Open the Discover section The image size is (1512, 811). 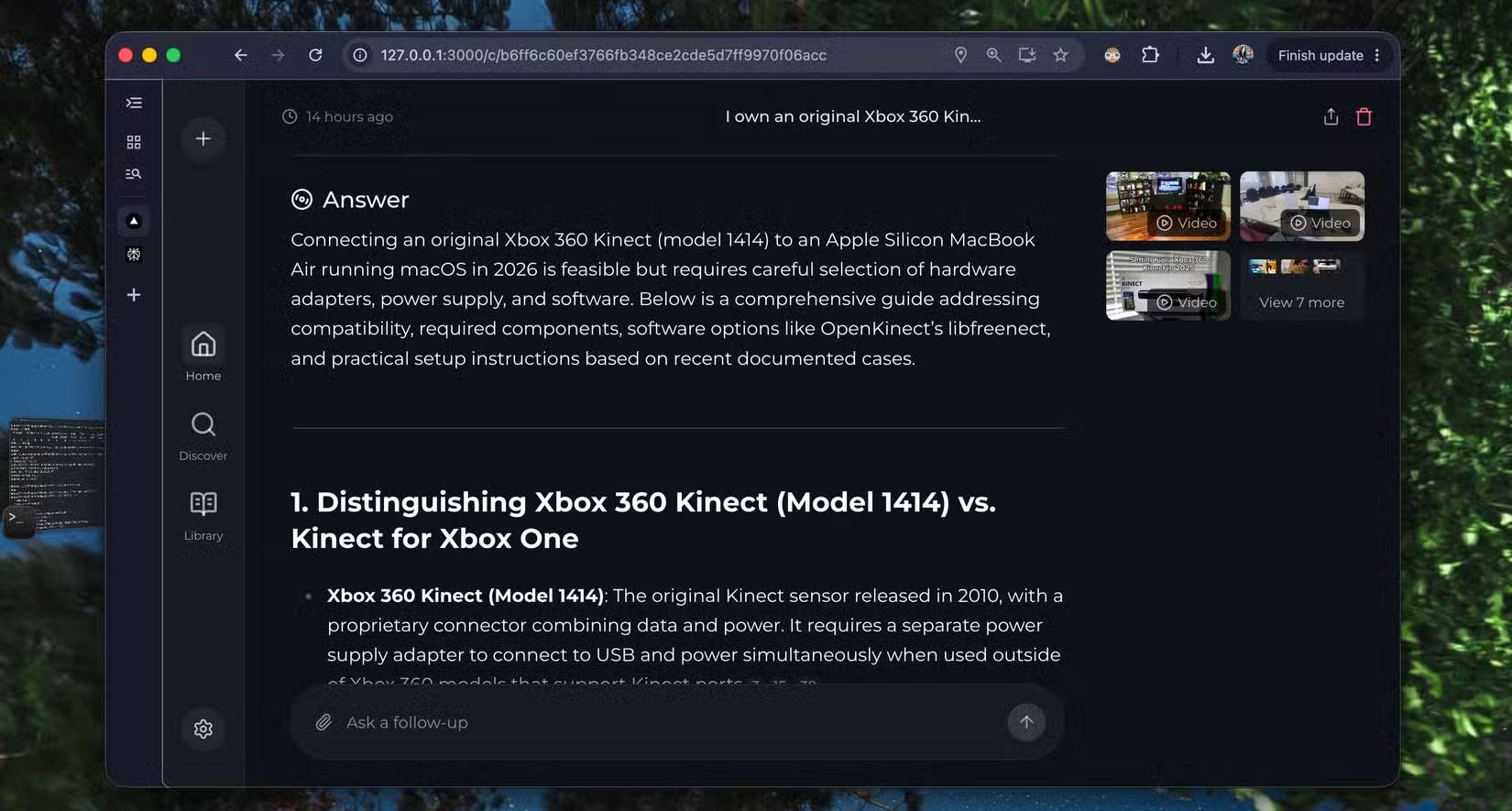pos(203,435)
